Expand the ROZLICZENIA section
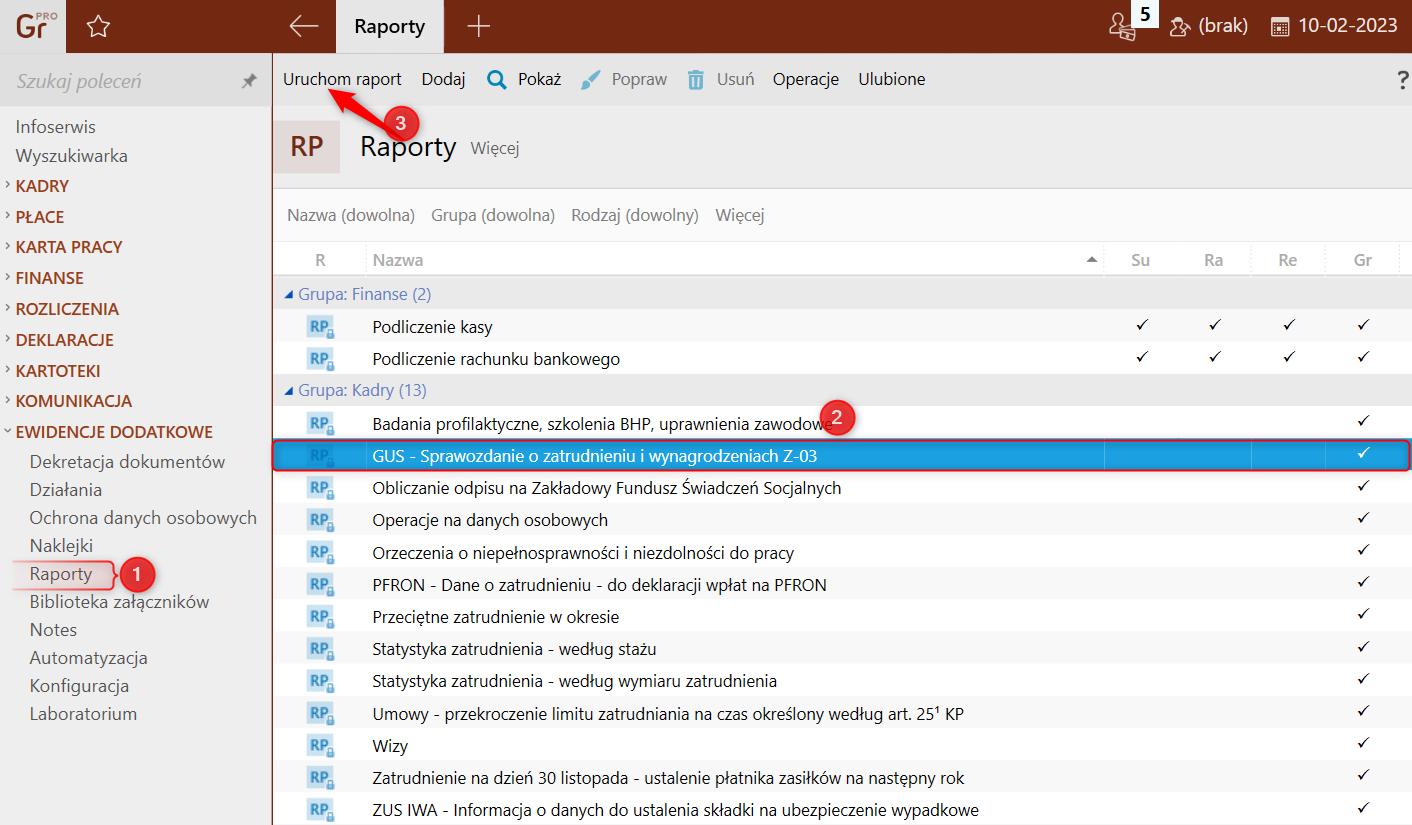Viewport: 1412px width, 825px height. [x=67, y=309]
